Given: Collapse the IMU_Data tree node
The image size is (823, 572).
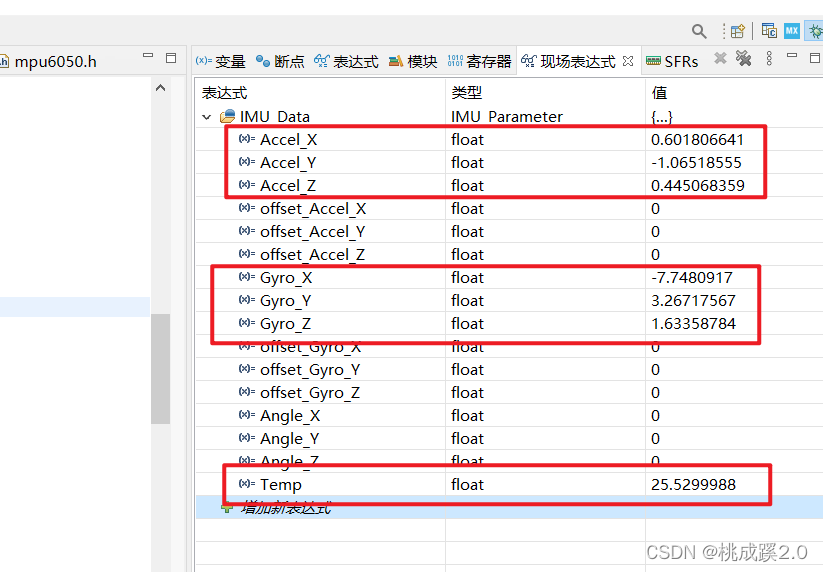Looking at the screenshot, I should (207, 117).
